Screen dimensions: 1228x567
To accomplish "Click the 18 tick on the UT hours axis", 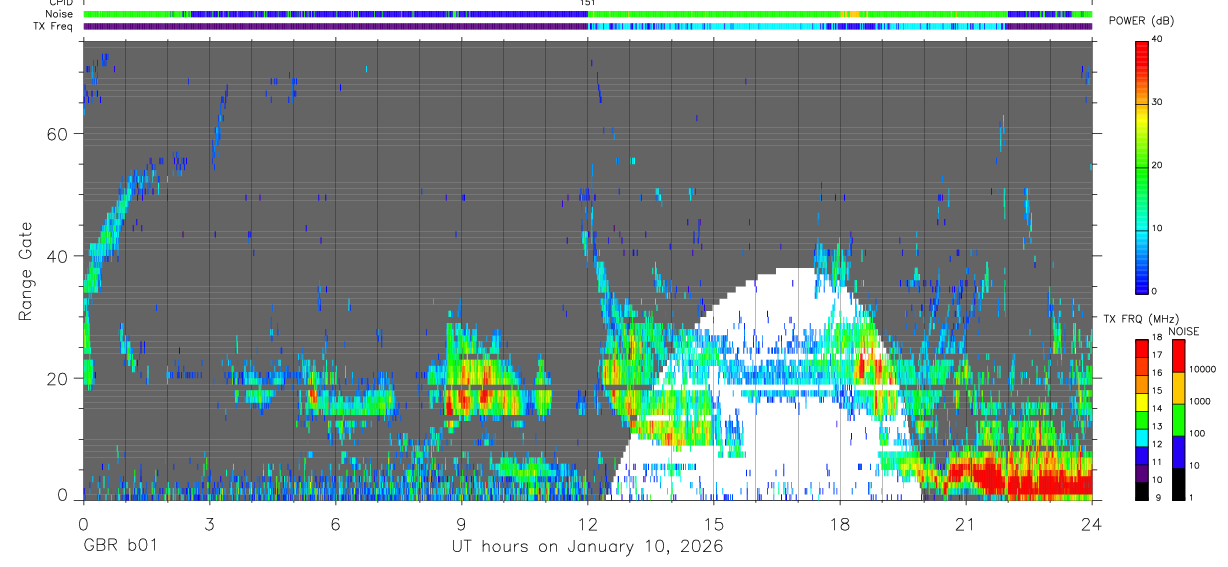I will 840,523.
